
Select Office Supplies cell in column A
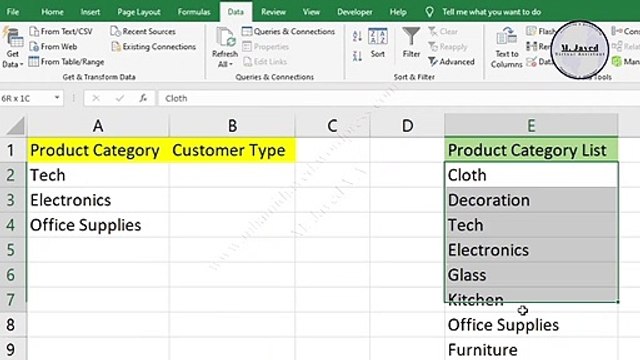pos(98,225)
